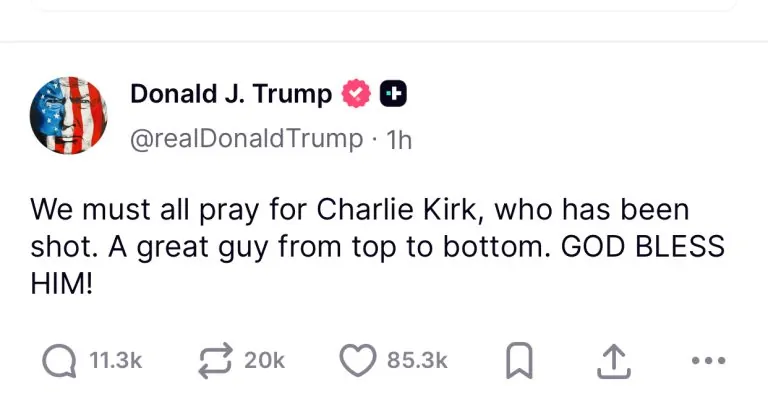Click the 11.3k reply count
The height and width of the screenshot is (410, 768).
click(x=116, y=361)
